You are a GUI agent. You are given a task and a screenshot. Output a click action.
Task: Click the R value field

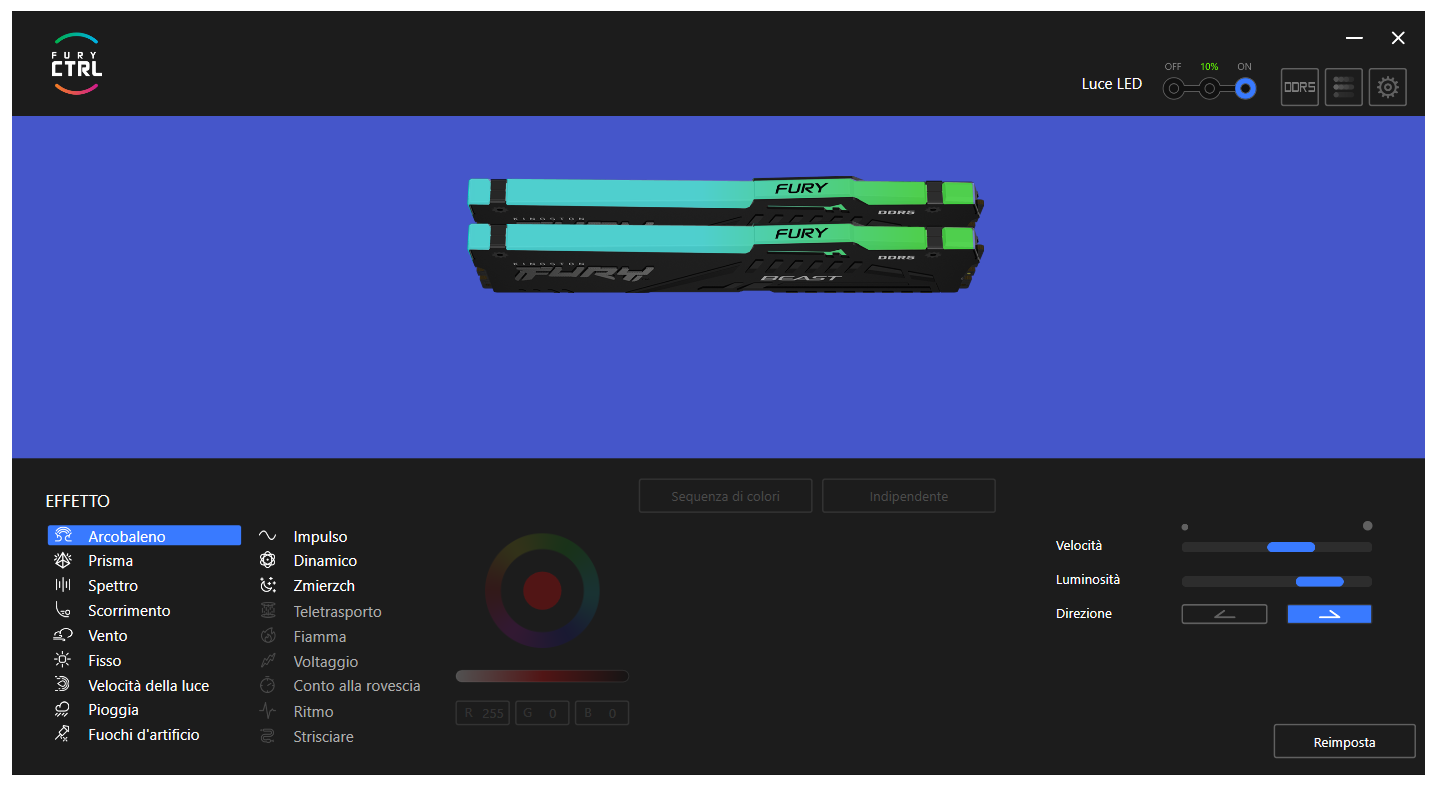coord(484,713)
